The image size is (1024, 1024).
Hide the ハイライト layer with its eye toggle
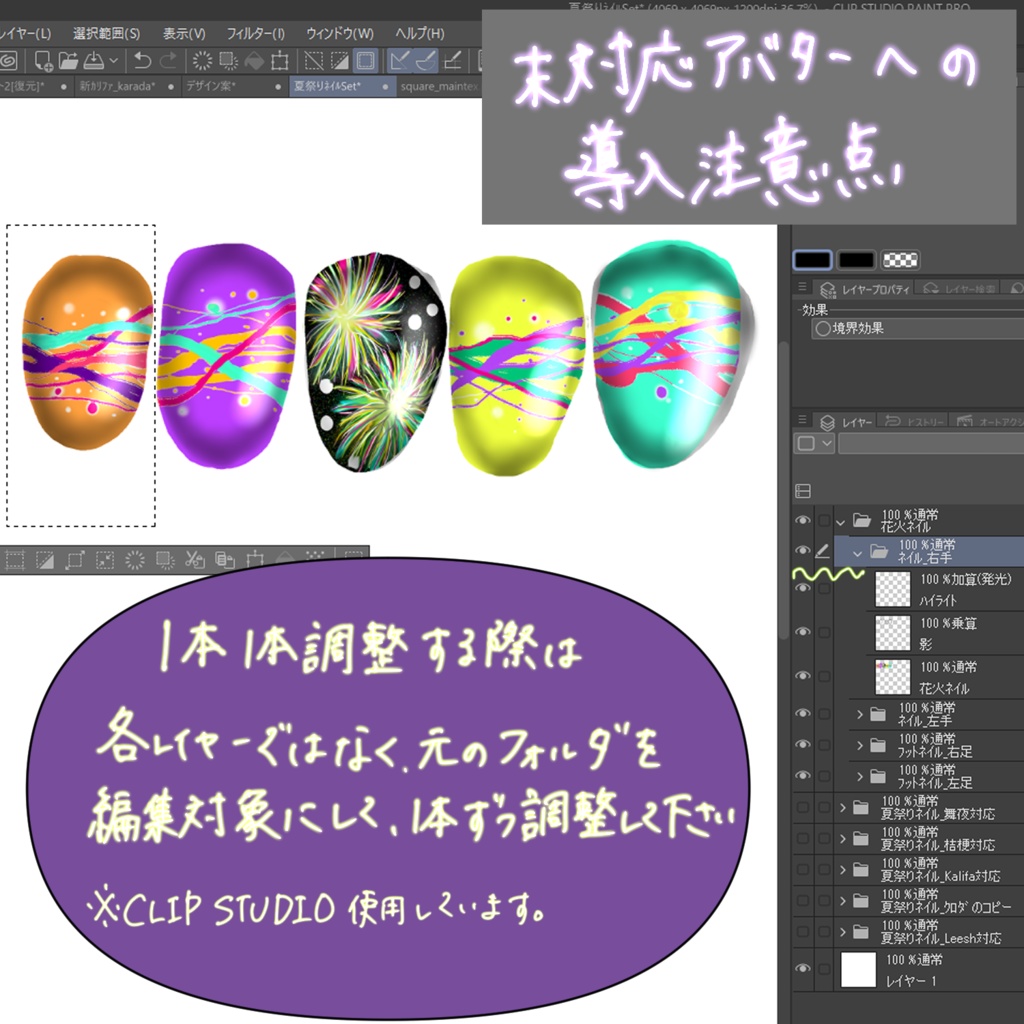click(x=804, y=586)
